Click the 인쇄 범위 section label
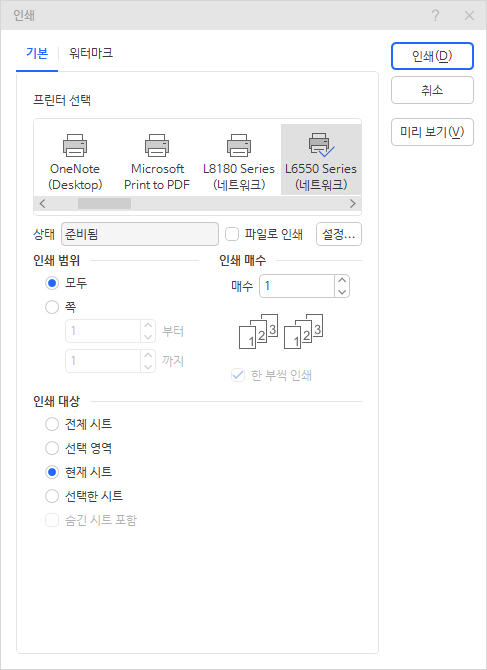Screen dimensions: 487x670 point(56,260)
